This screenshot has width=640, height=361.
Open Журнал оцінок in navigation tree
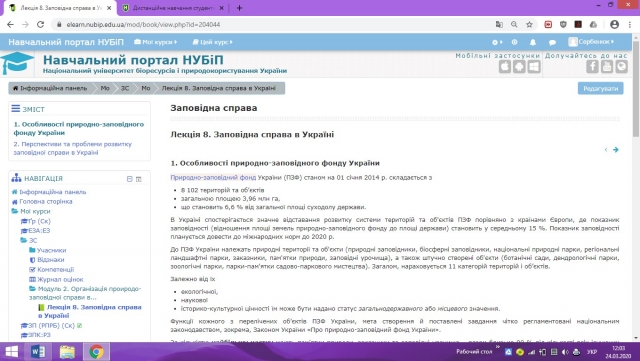pyautogui.click(x=60, y=279)
